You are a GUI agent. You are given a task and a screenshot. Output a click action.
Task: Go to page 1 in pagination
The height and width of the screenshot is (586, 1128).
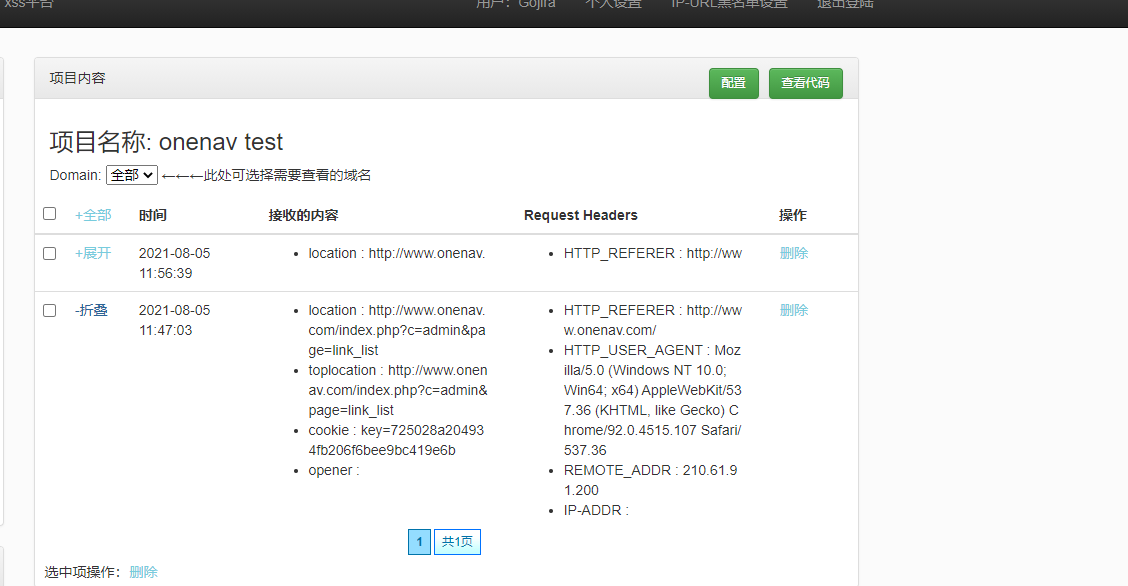[x=419, y=541]
